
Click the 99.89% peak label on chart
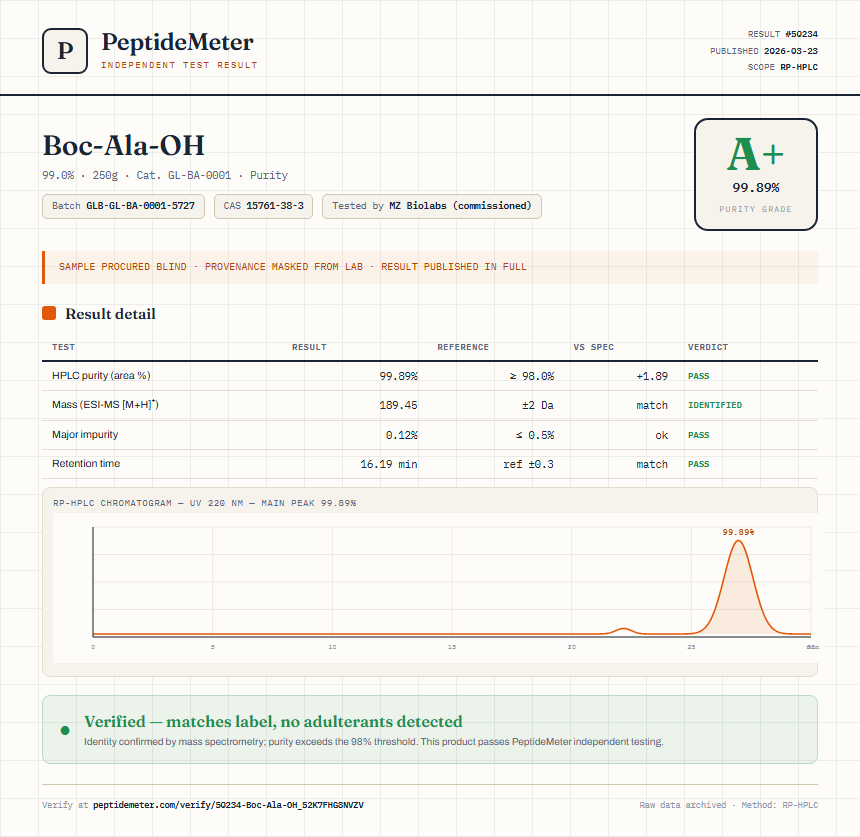pos(738,532)
